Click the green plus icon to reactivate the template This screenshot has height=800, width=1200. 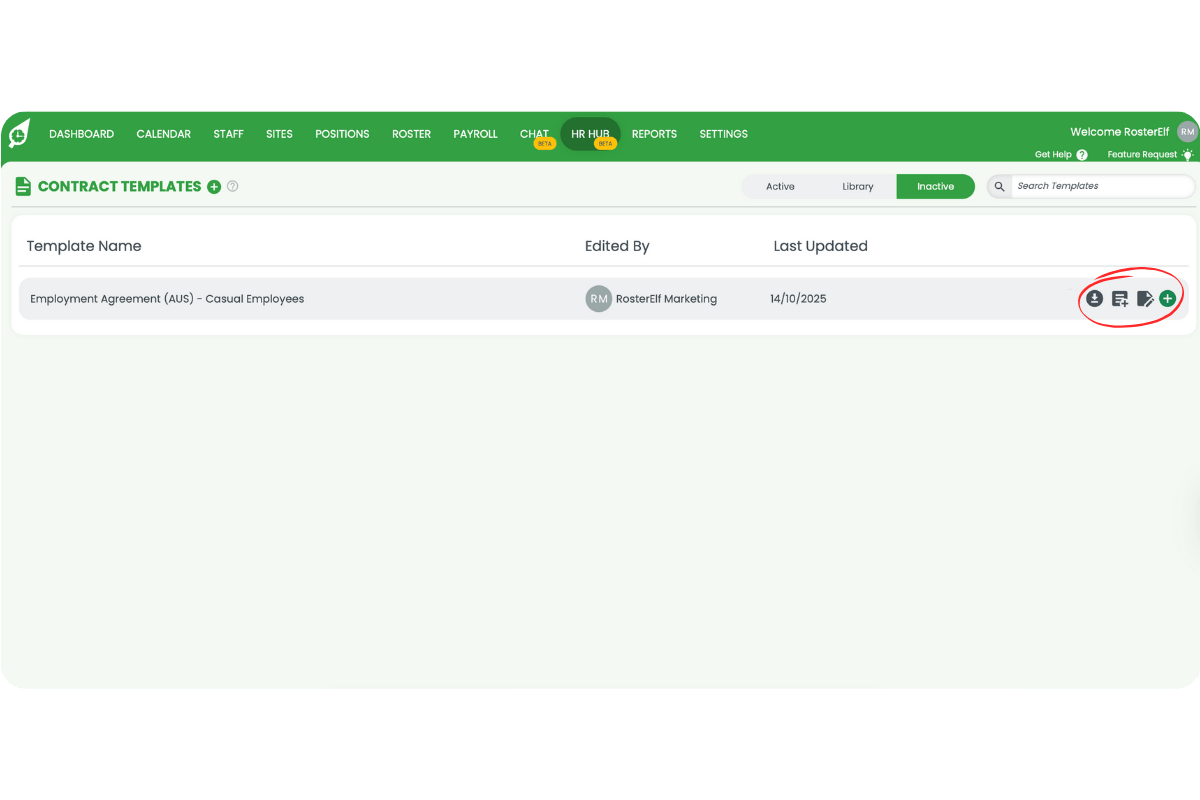pyautogui.click(x=1167, y=298)
